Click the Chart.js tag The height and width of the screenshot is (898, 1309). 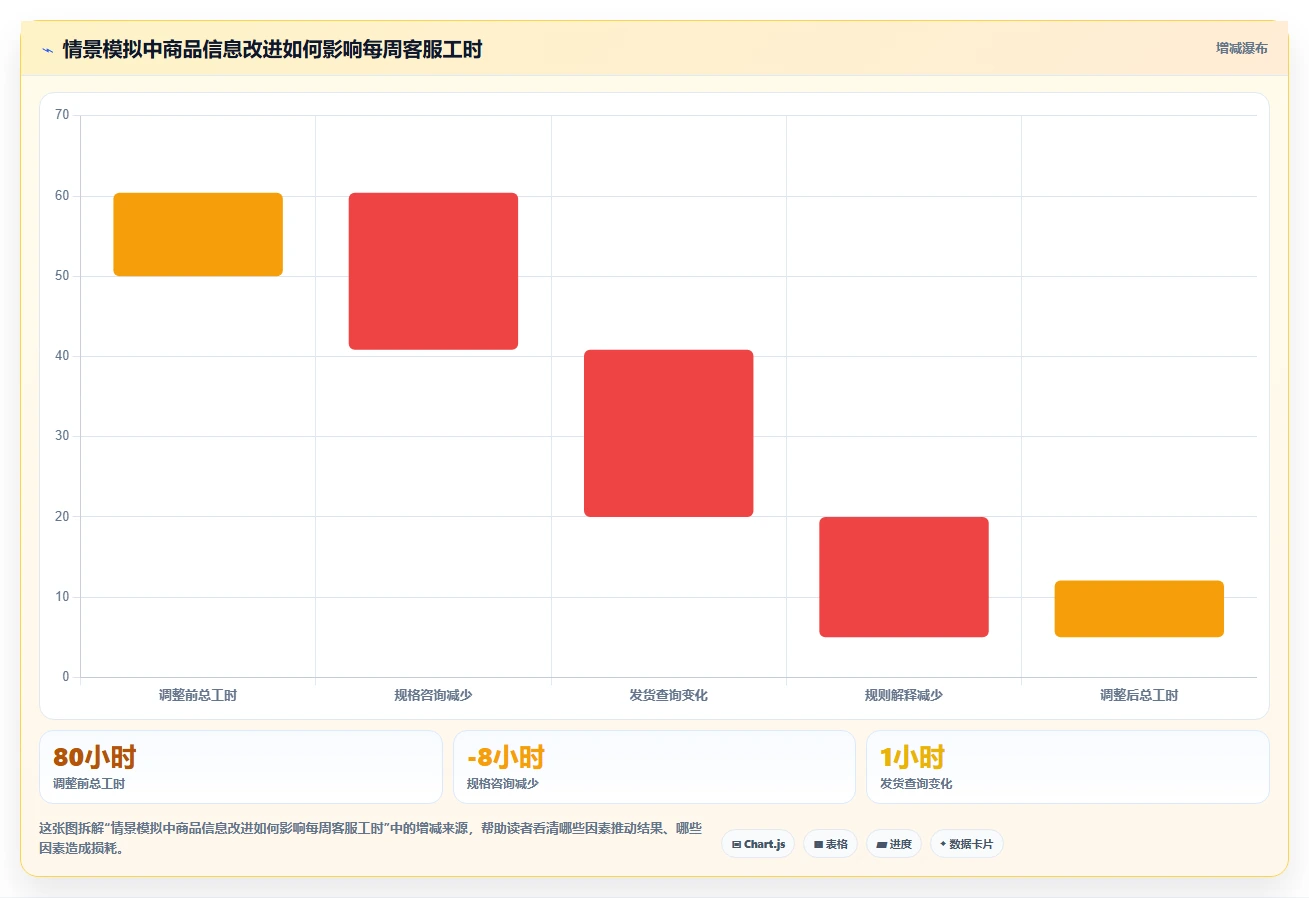758,844
